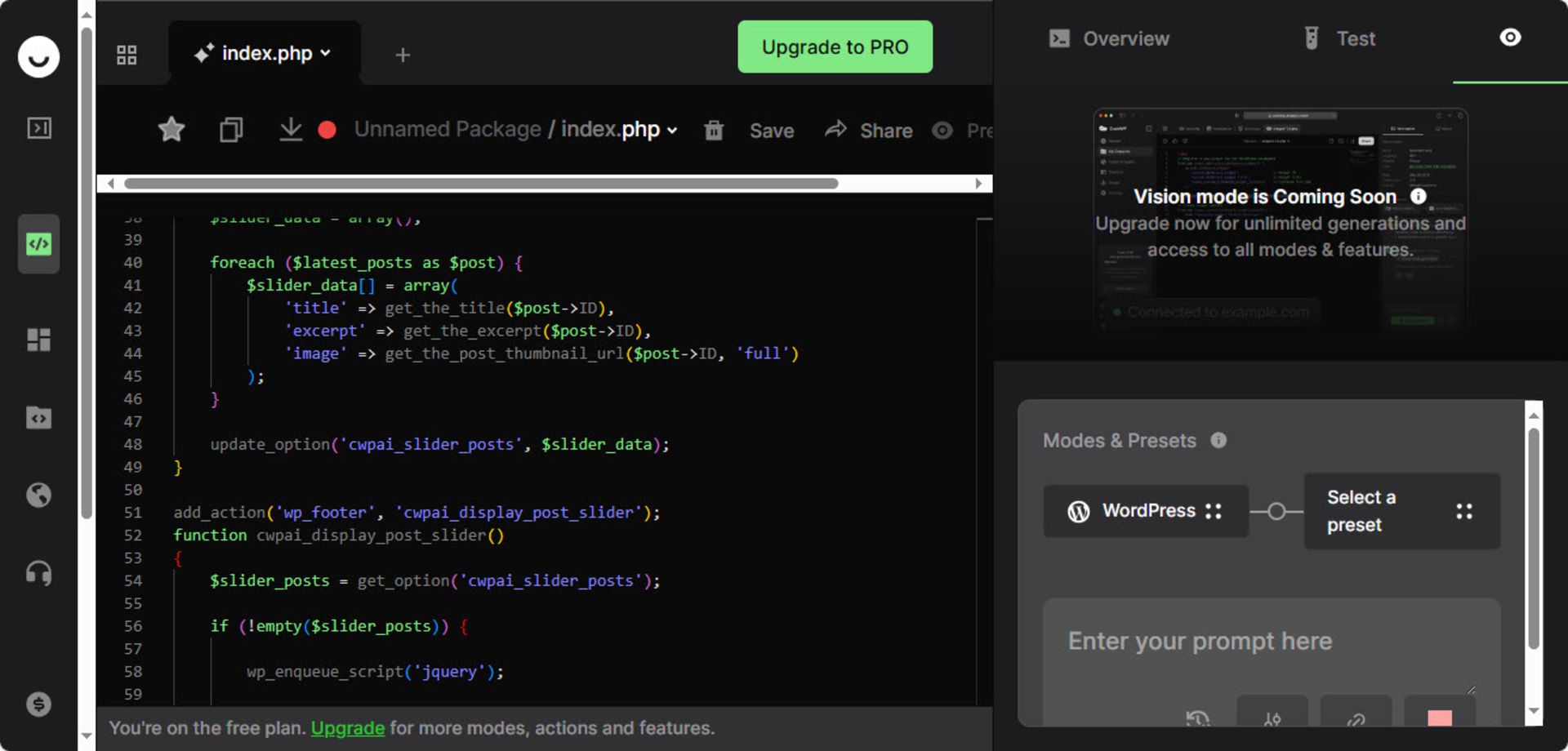Click the pink stop generation button
This screenshot has height=751, width=1568.
(1439, 712)
